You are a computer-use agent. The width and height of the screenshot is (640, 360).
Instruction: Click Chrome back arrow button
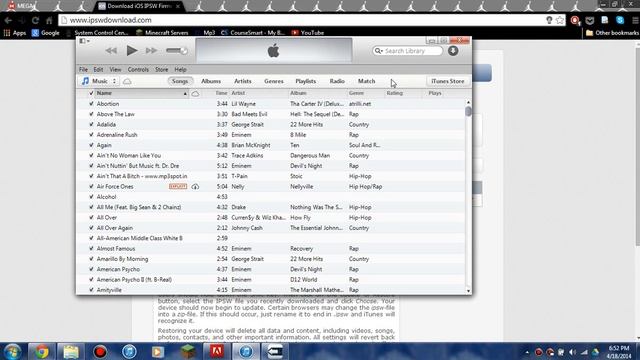coord(8,20)
